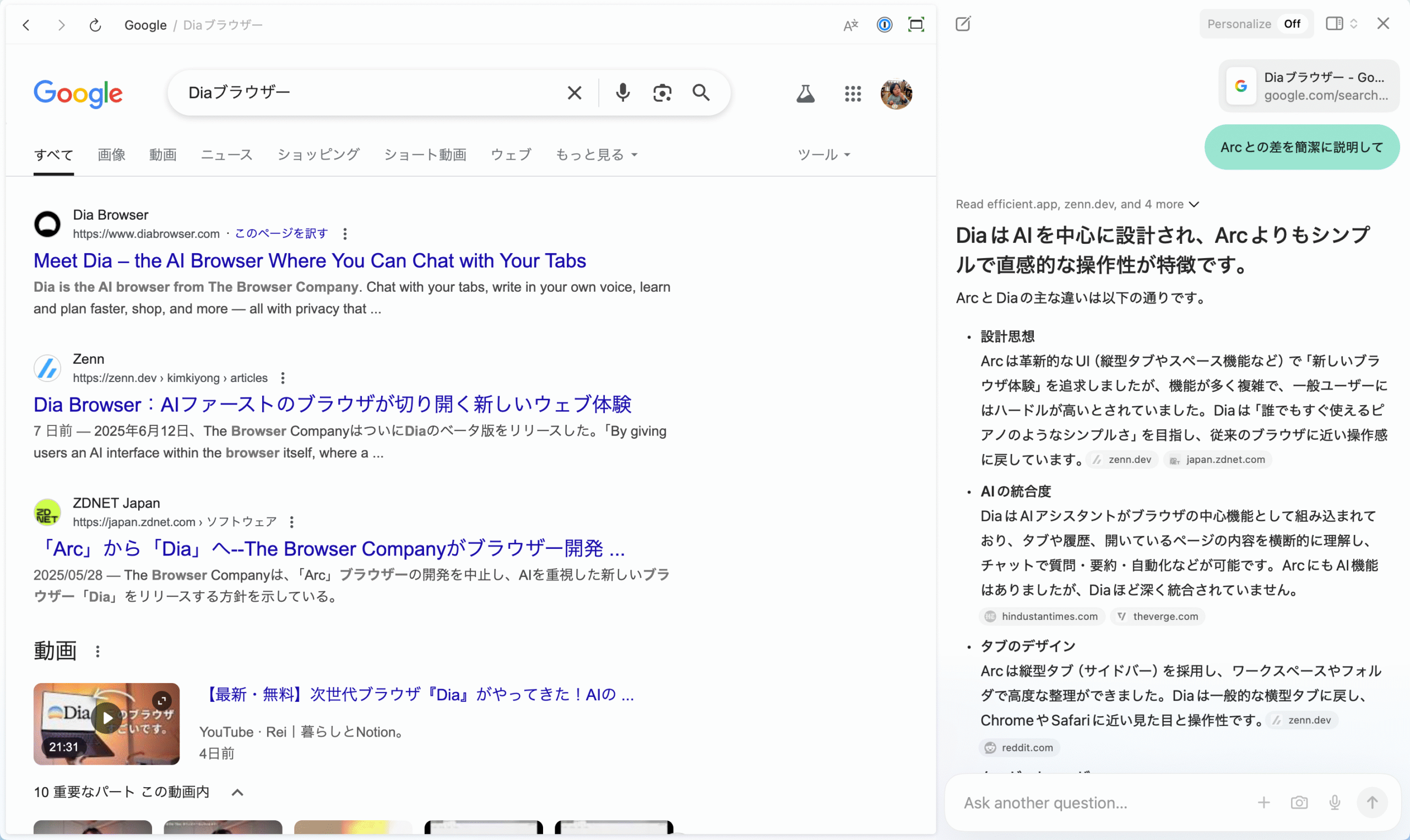1410x840 pixels.
Task: Switch to the 動画 tab
Action: [162, 155]
